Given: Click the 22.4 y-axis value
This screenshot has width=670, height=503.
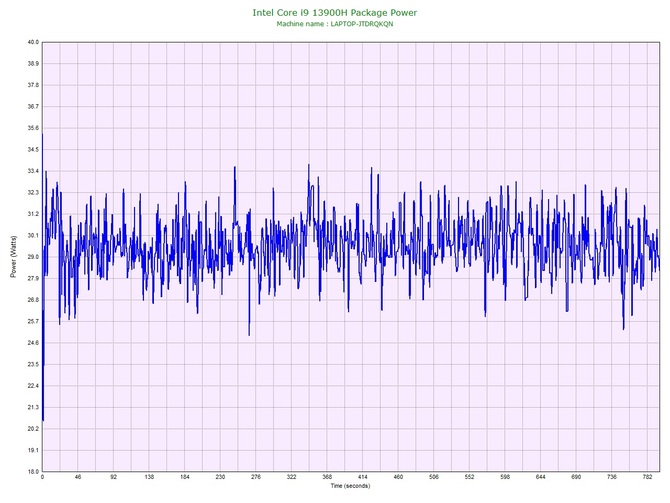Looking at the screenshot, I should [33, 386].
